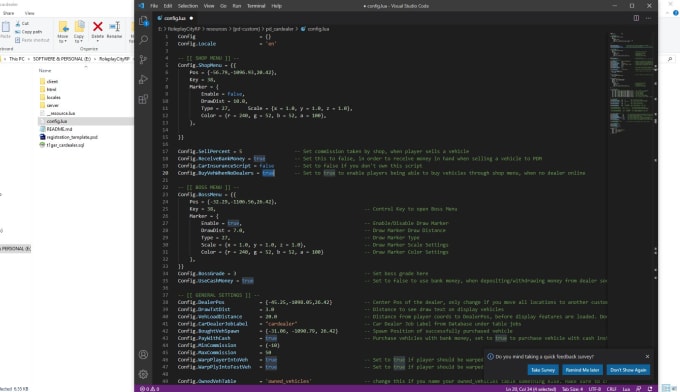
Task: Open the Run and Debug view
Action: [143, 79]
